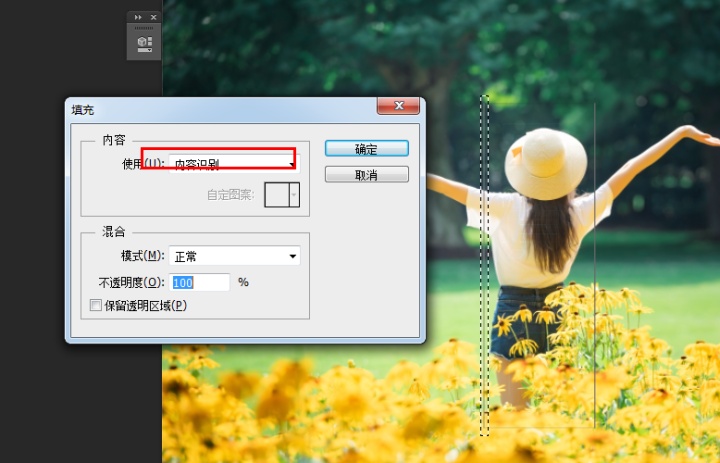The height and width of the screenshot is (463, 720).
Task: Expand the collapsed panel with double arrows
Action: point(138,17)
